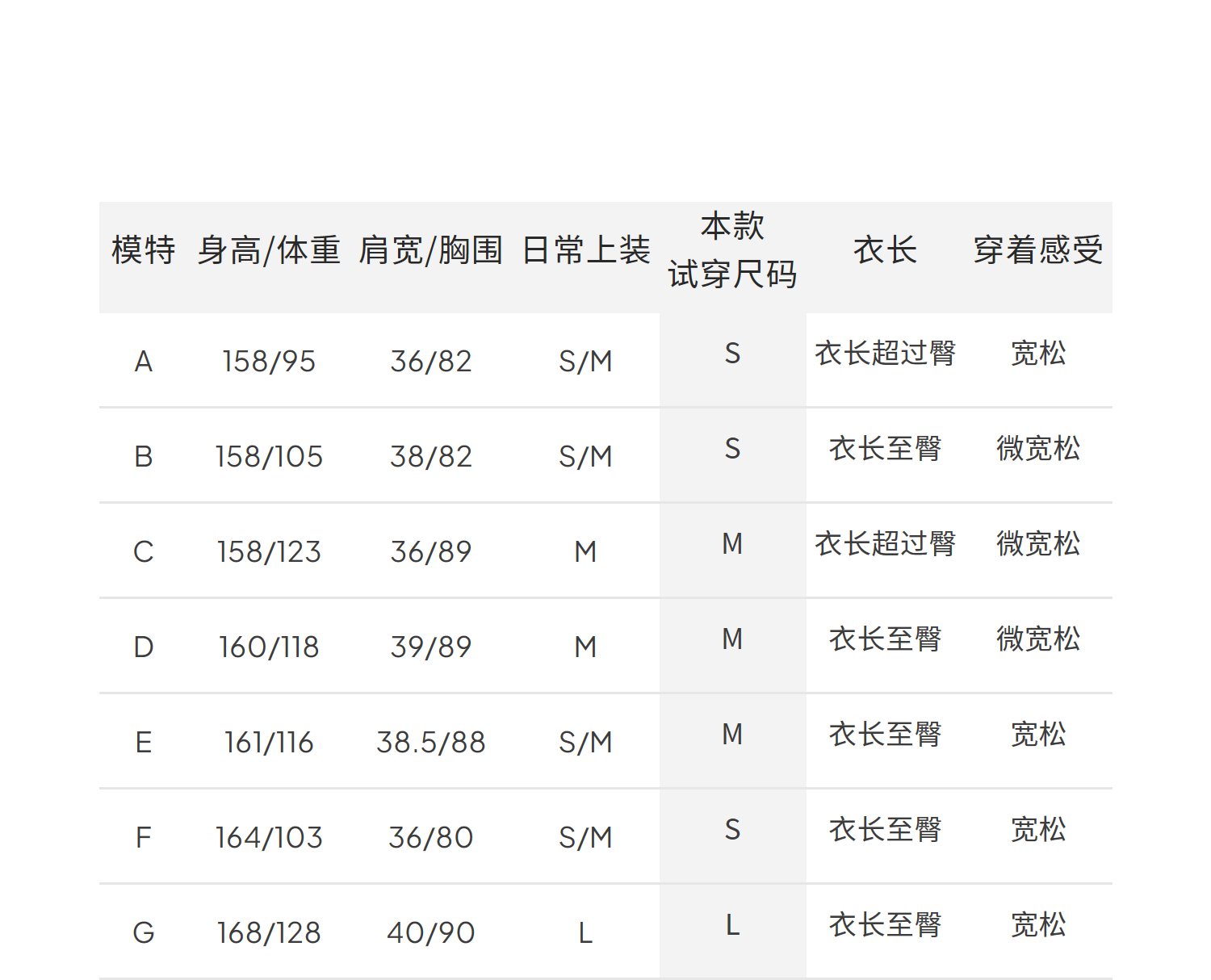Click the 39/89 shoulder/bust value
The image size is (1211, 980).
tap(430, 647)
